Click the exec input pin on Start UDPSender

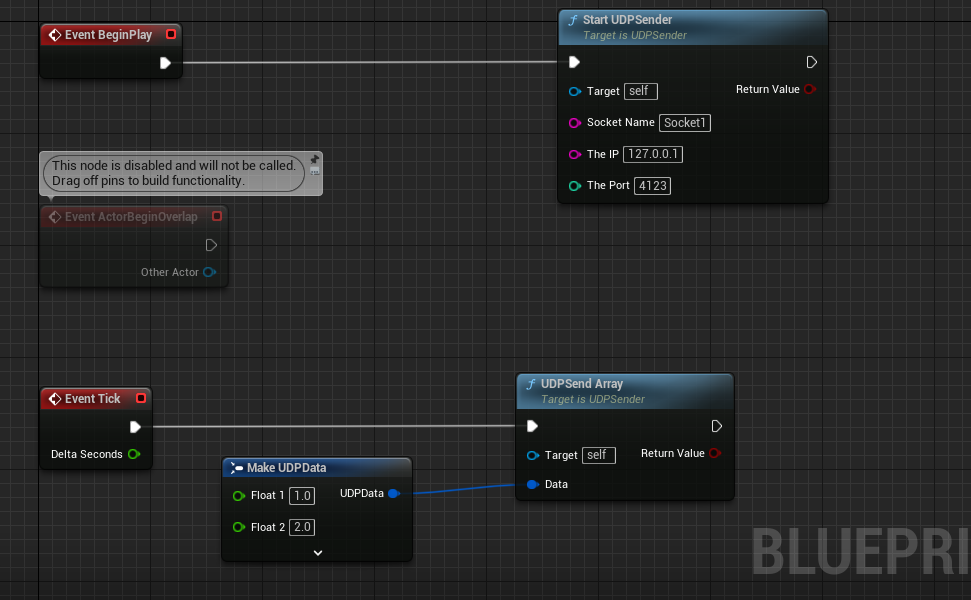click(572, 61)
